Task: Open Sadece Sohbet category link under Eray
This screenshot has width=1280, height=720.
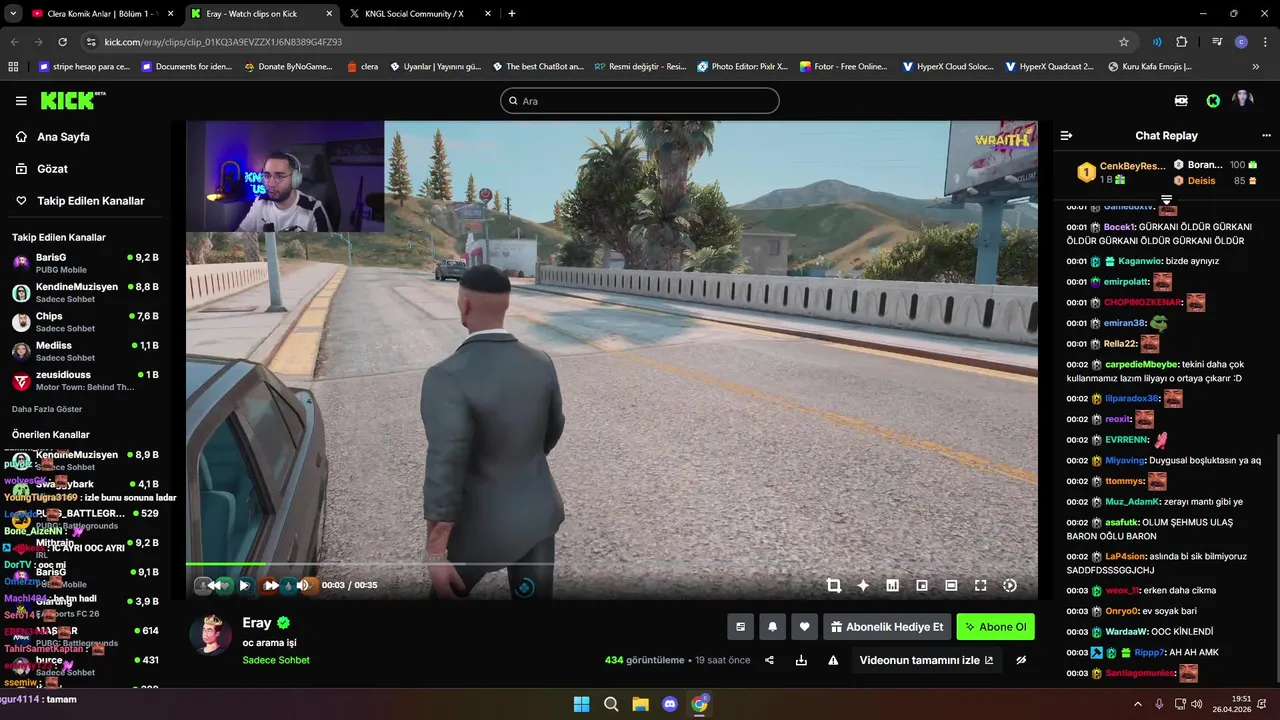Action: pyautogui.click(x=276, y=660)
